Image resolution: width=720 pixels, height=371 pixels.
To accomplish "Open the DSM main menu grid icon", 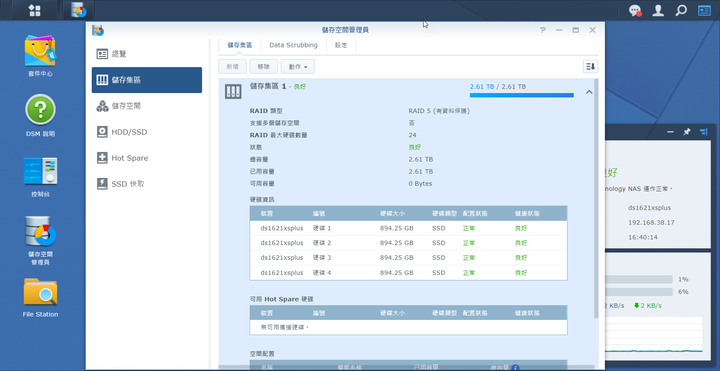I will click(35, 10).
